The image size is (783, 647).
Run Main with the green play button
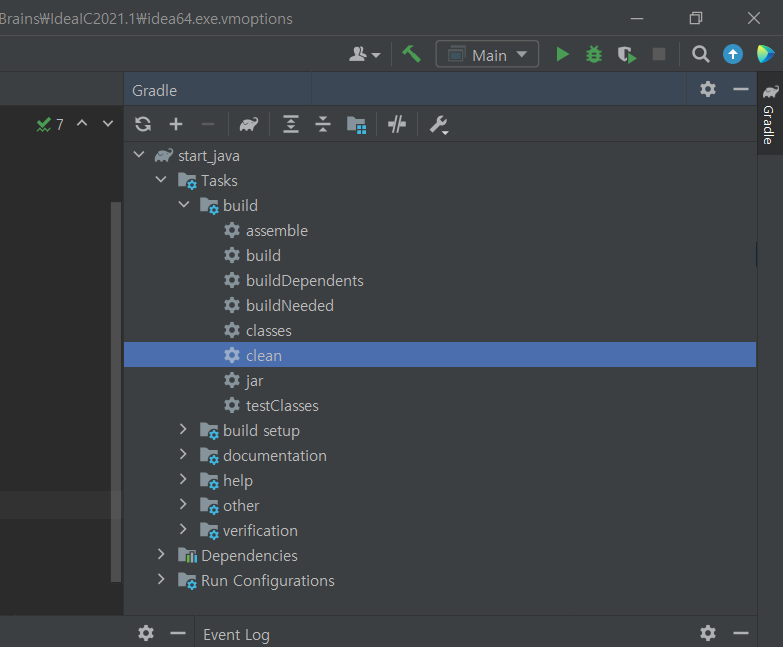tap(562, 54)
